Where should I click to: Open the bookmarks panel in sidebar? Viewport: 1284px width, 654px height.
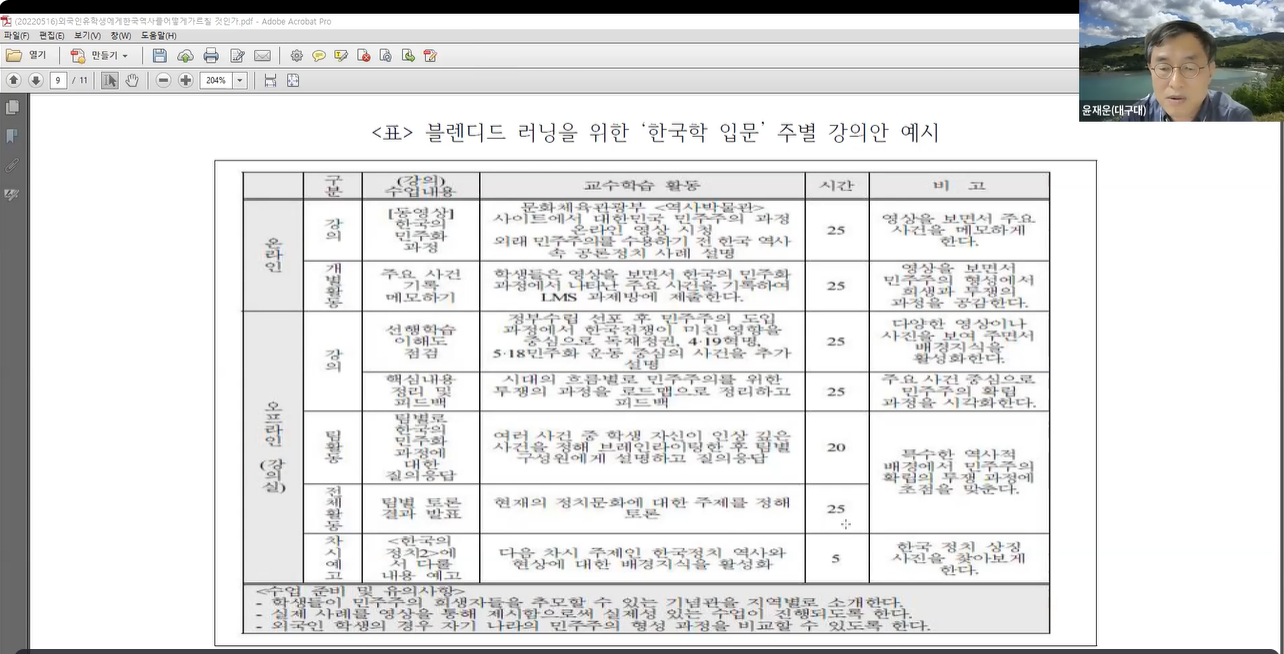[12, 135]
